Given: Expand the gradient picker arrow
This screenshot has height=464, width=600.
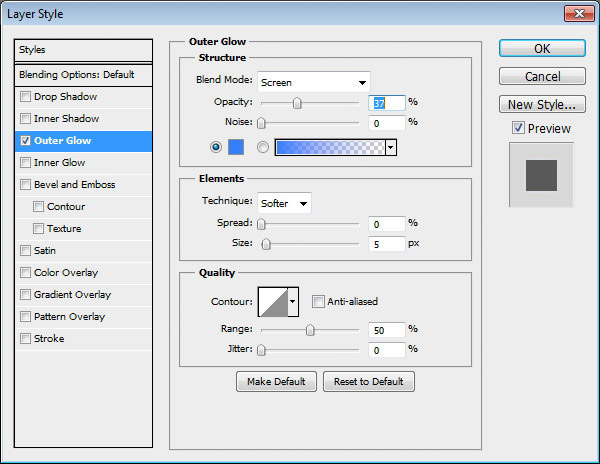Looking at the screenshot, I should point(391,147).
